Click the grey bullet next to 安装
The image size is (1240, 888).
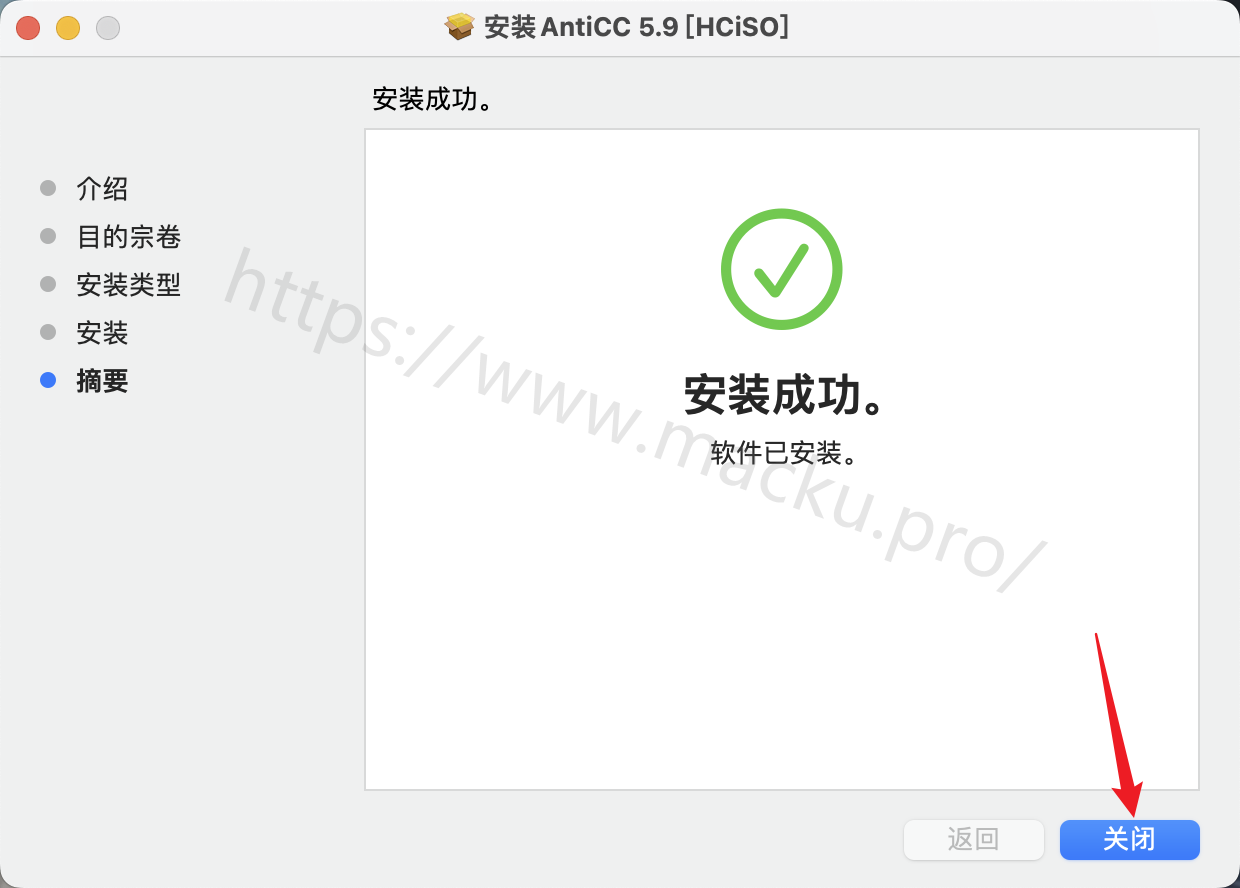click(x=48, y=332)
